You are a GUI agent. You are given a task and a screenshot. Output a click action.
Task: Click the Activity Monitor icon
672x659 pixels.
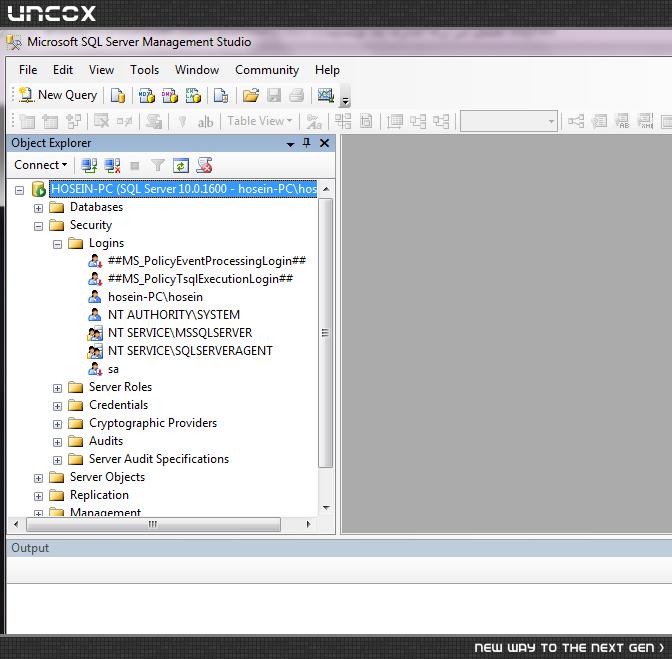point(326,95)
